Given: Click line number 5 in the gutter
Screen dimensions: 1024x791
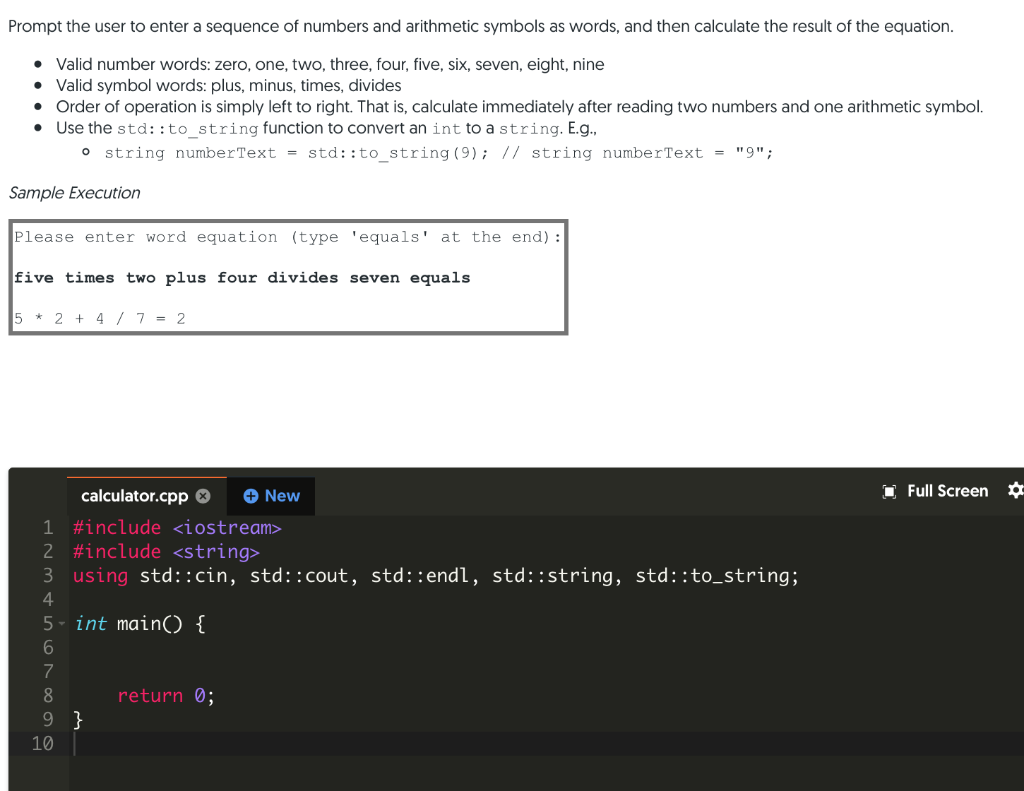Looking at the screenshot, I should (46, 623).
